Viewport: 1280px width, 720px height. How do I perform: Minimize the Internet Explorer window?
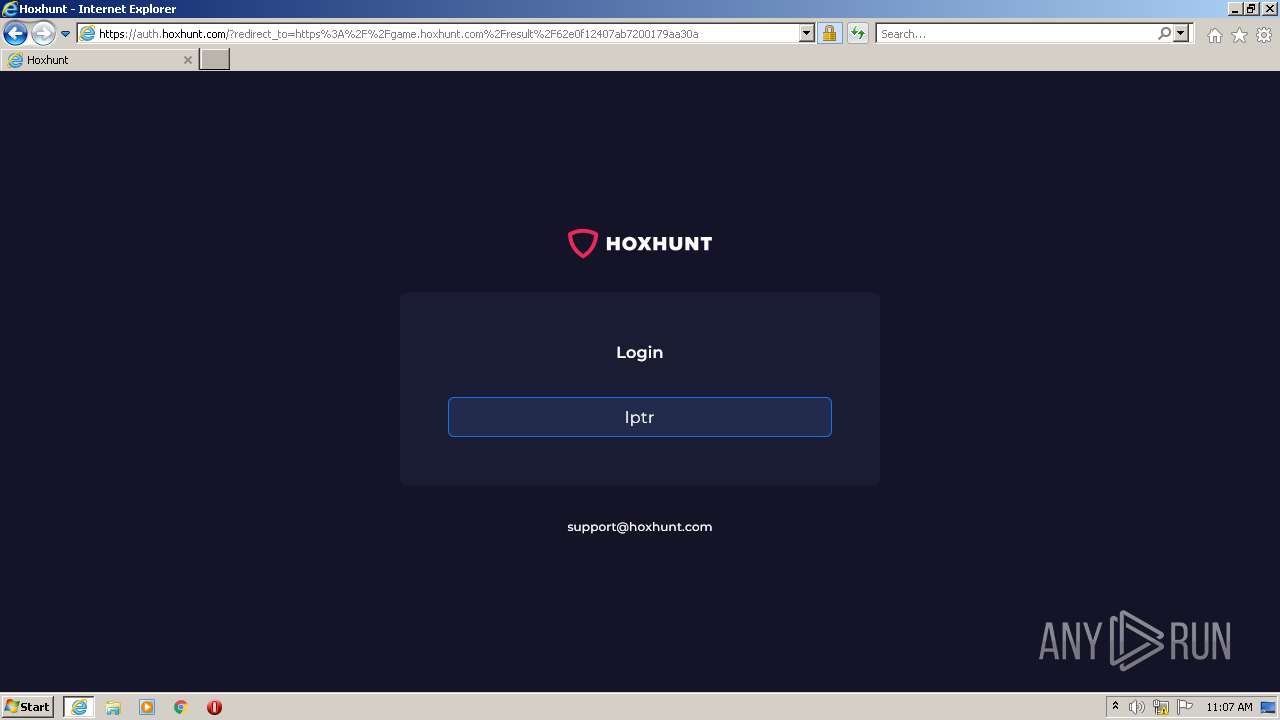(x=1234, y=8)
